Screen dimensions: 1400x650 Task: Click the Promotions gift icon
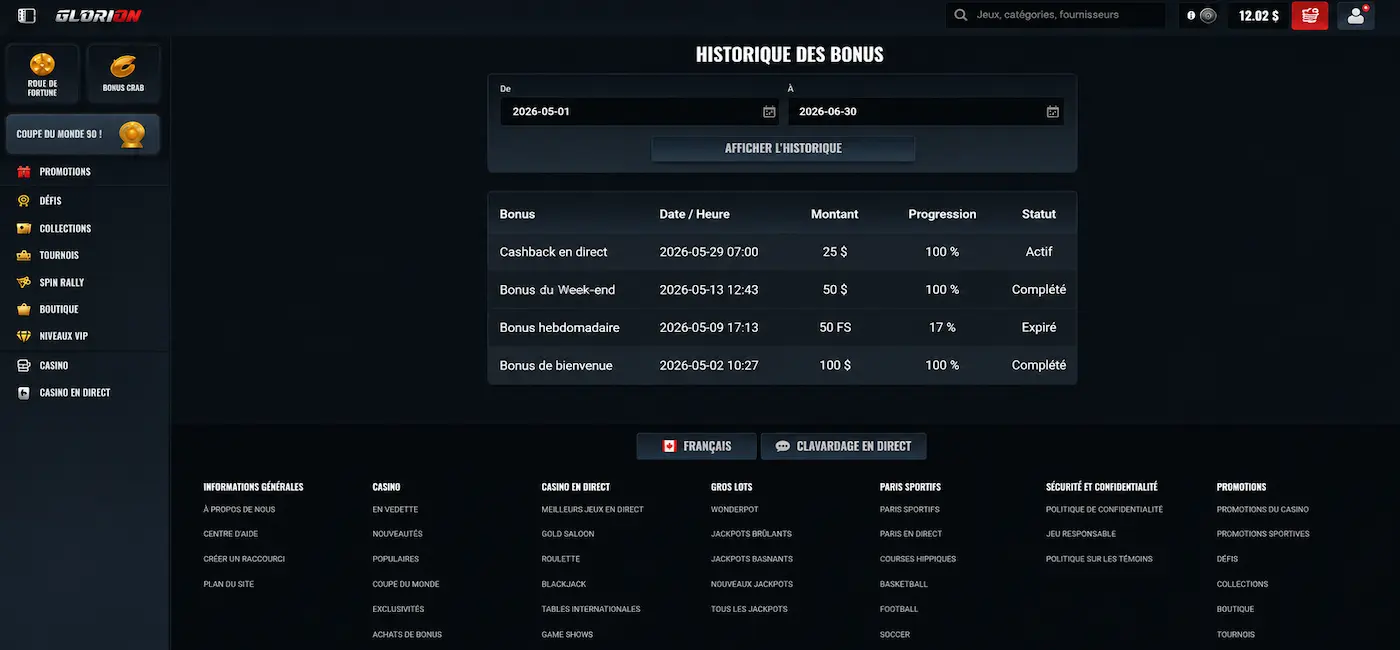tap(24, 172)
